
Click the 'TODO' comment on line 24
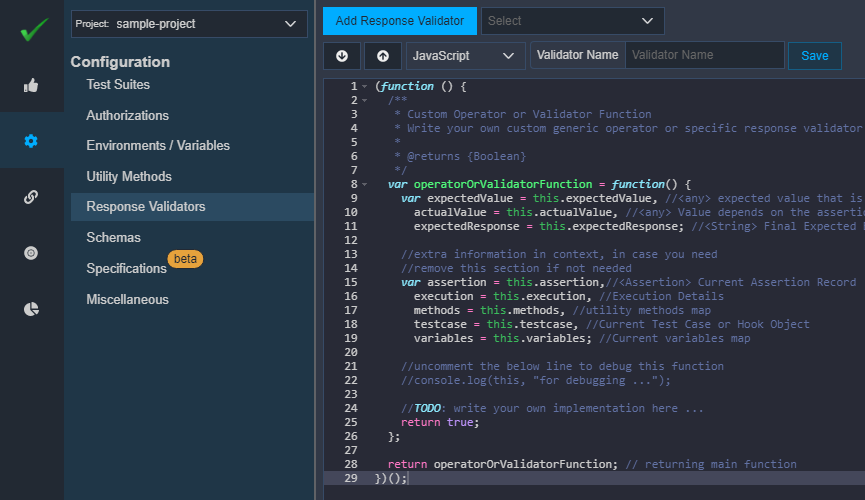428,408
